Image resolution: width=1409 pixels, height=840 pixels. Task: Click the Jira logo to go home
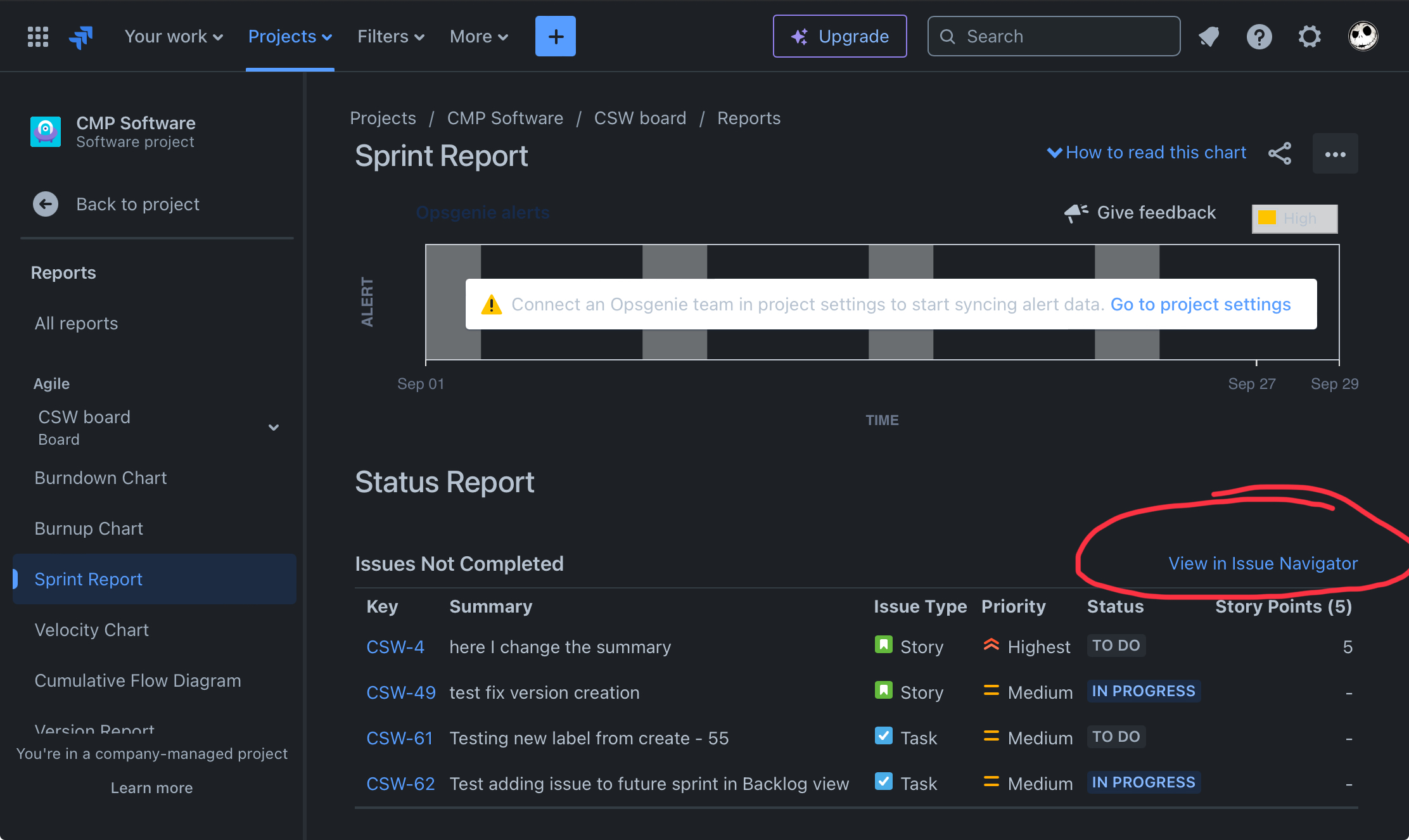[x=80, y=36]
